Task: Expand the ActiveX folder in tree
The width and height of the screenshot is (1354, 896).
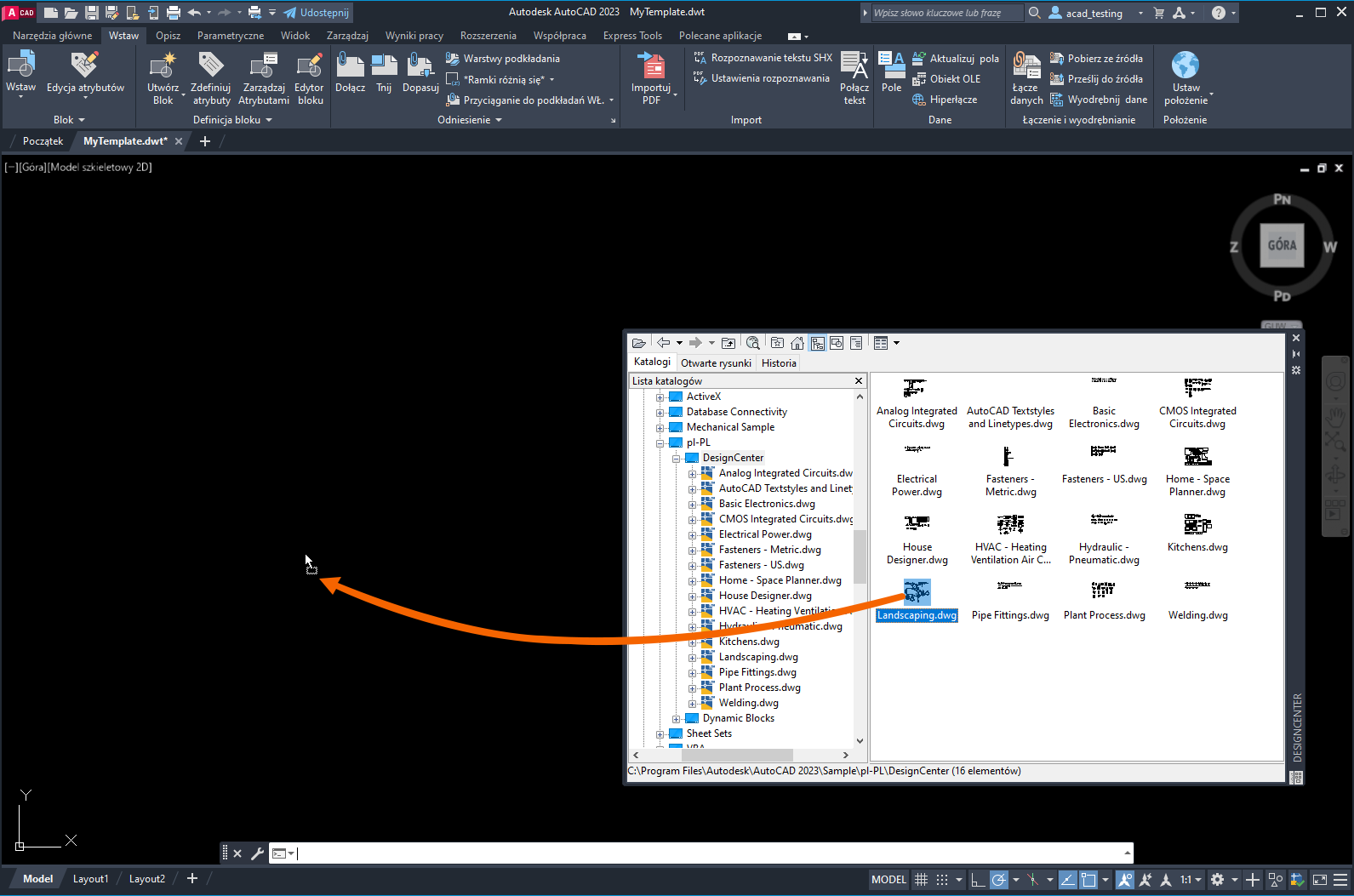Action: [660, 397]
